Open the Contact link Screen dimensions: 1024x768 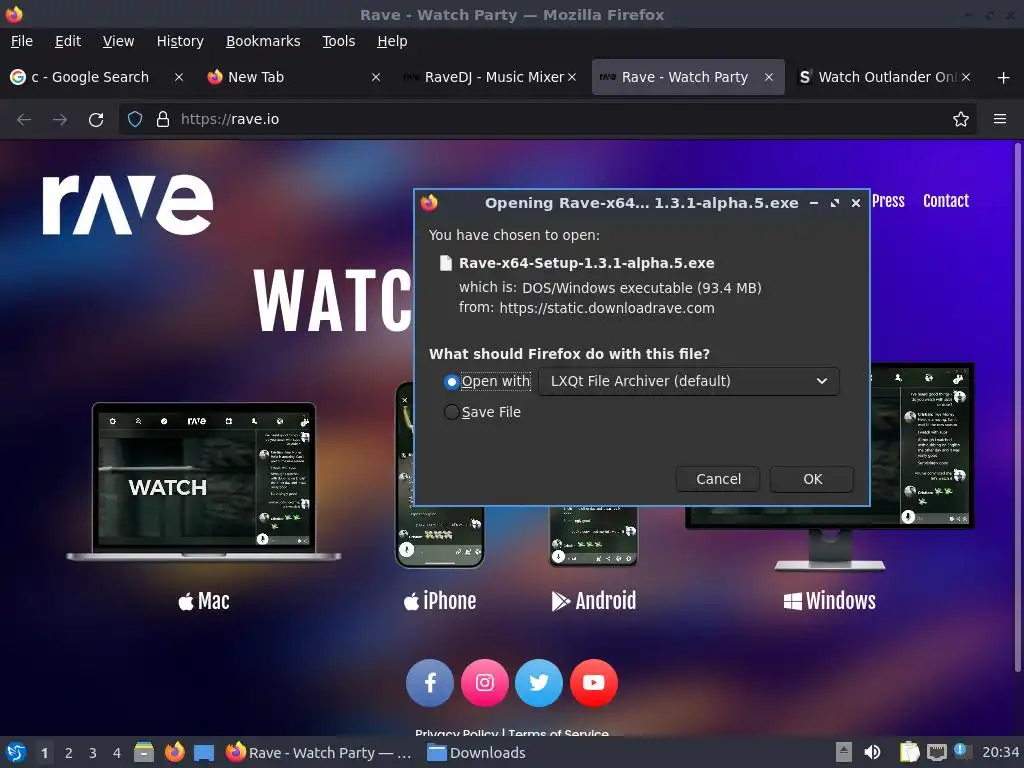point(946,201)
